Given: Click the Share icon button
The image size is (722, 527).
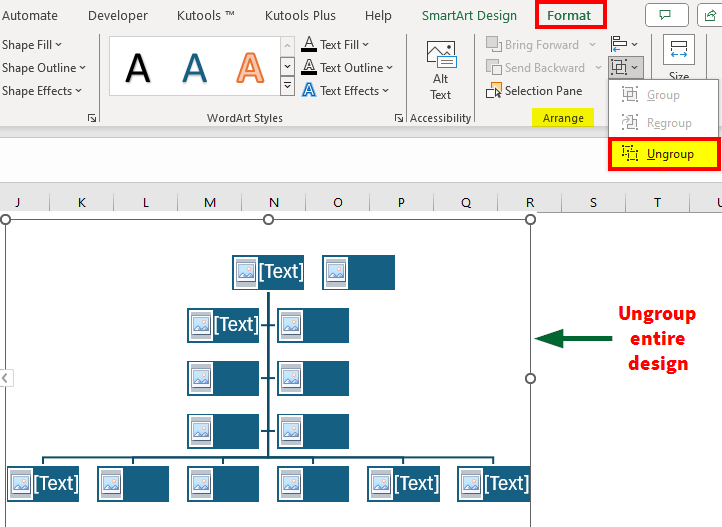Looking at the screenshot, I should pos(710,15).
